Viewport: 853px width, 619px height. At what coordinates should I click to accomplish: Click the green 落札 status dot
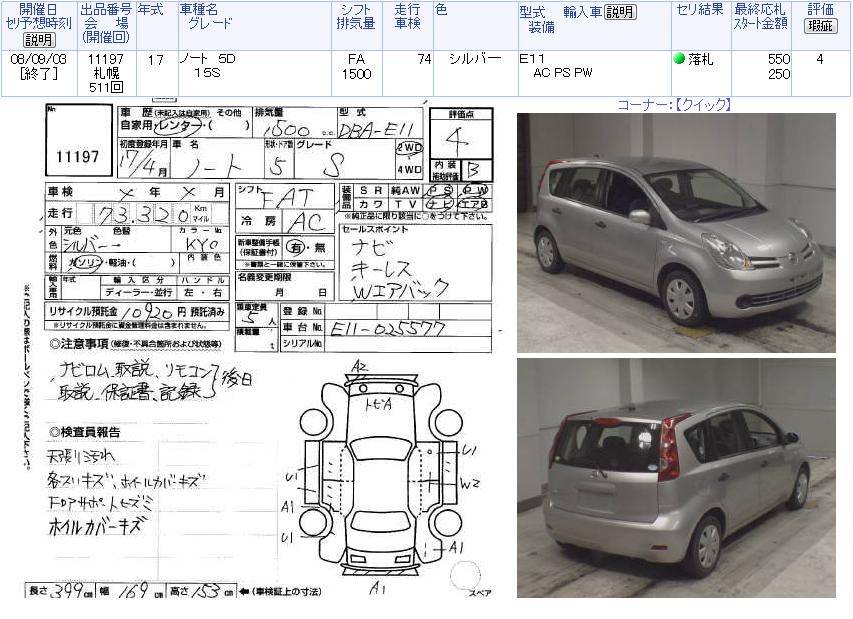[x=679, y=58]
